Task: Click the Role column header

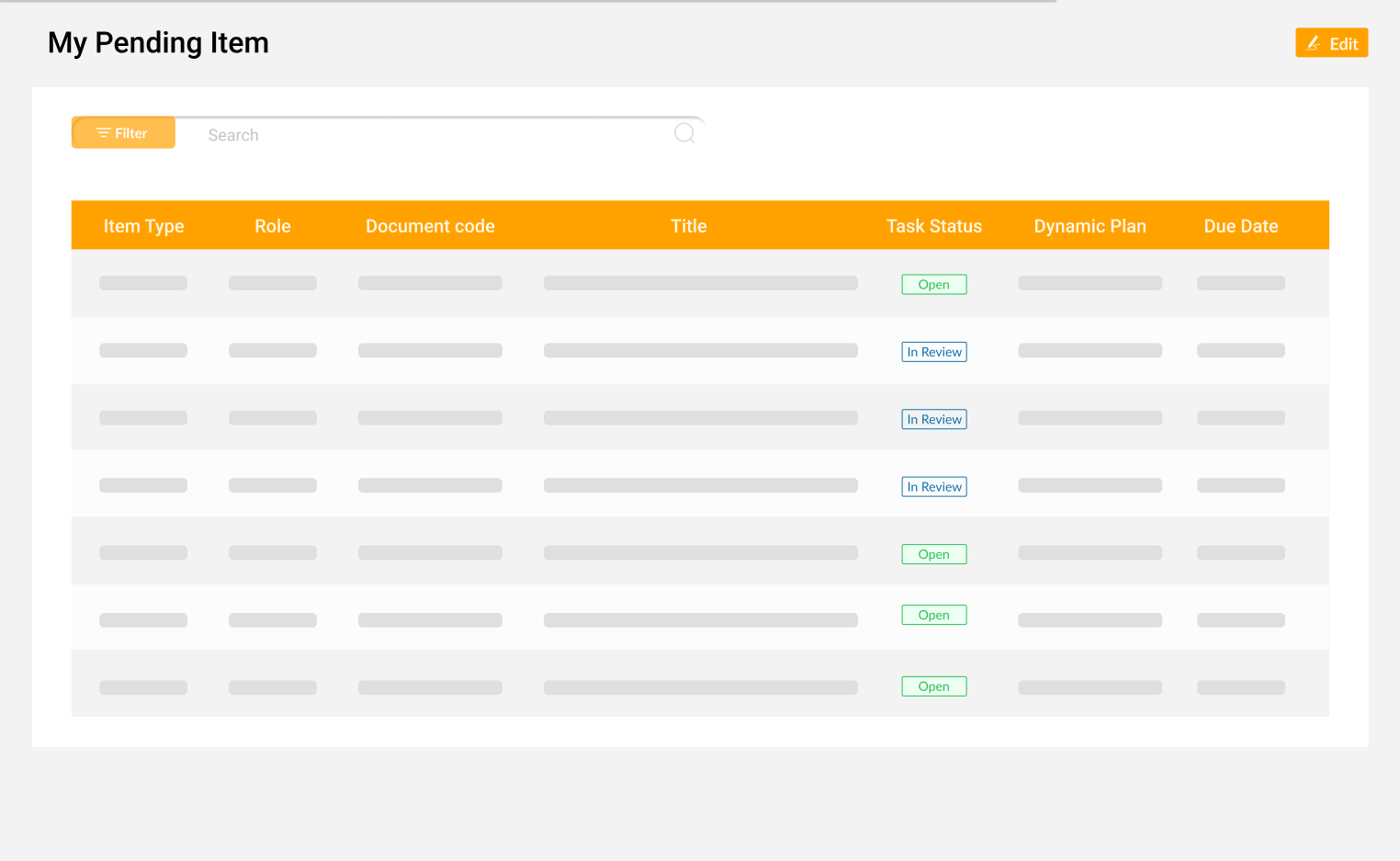Action: point(273,226)
